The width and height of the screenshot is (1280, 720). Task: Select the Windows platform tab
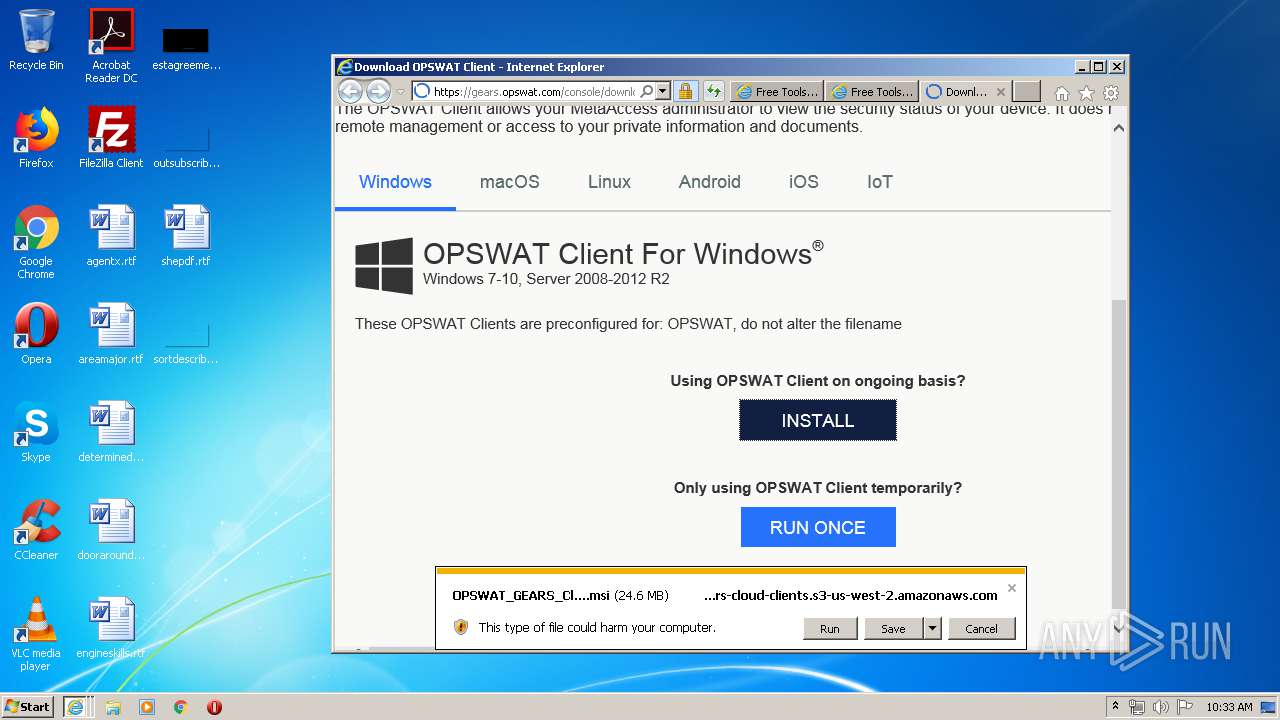coord(395,182)
